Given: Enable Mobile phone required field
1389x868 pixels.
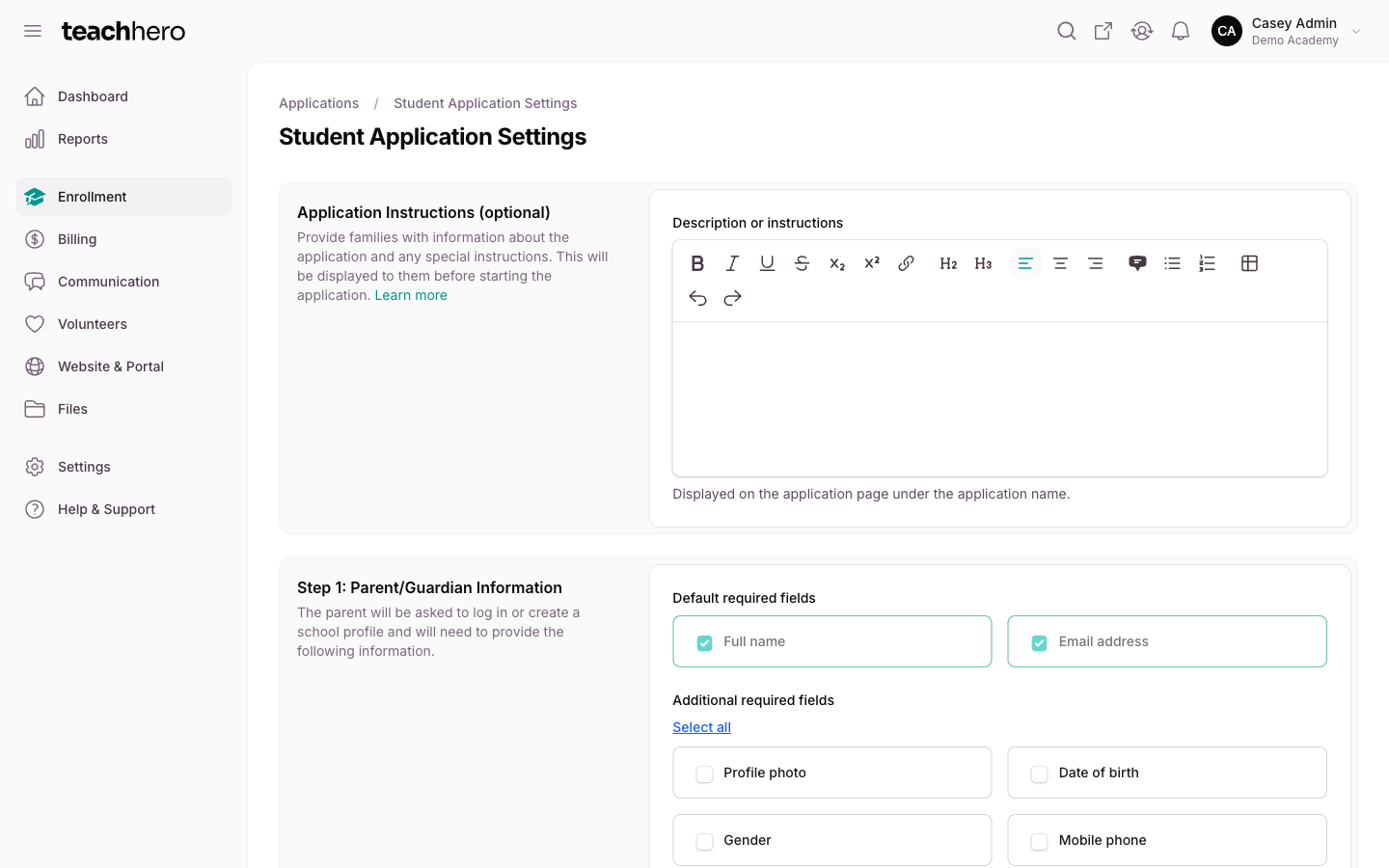Looking at the screenshot, I should (x=1040, y=841).
